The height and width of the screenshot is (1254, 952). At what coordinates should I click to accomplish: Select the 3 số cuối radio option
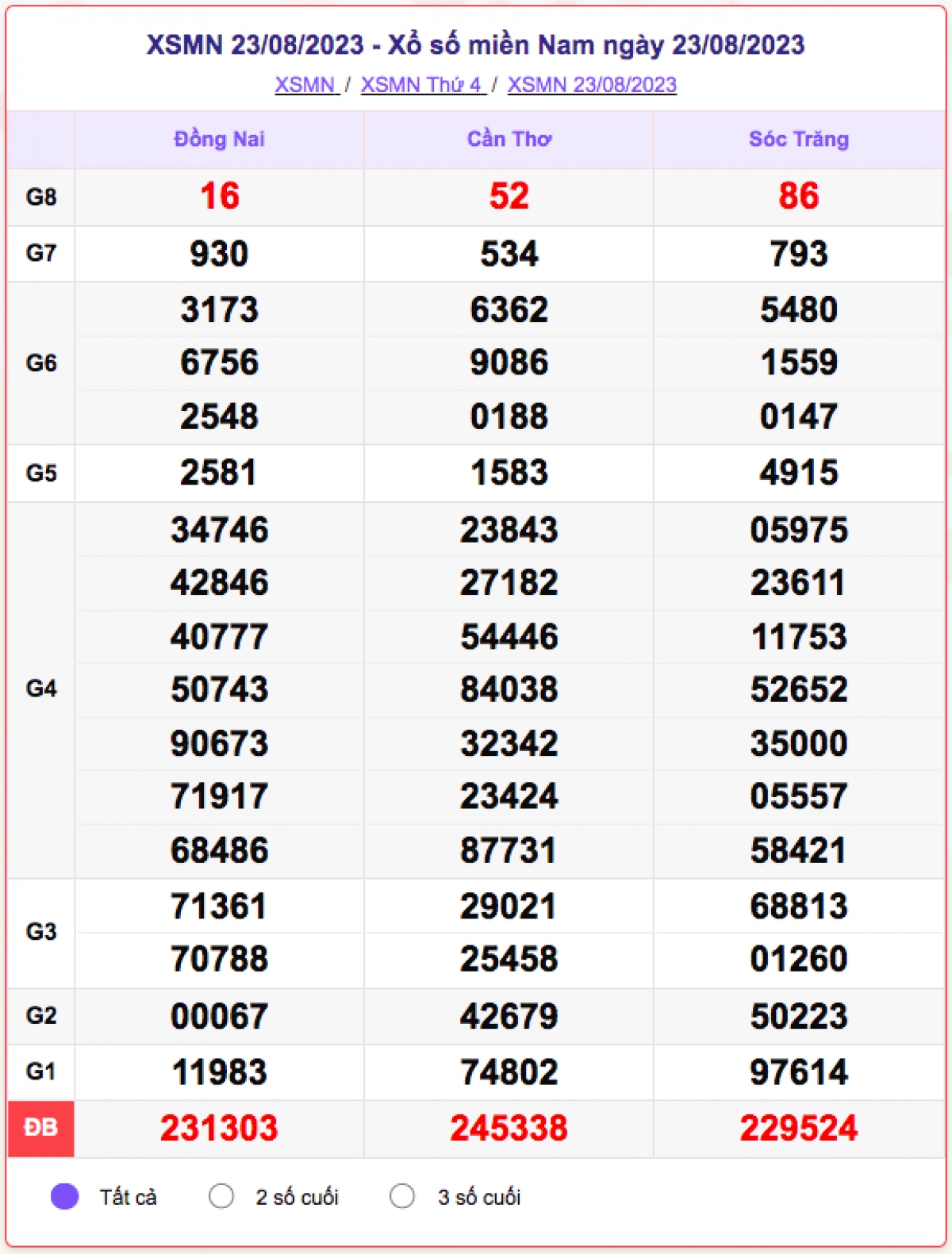tap(402, 1196)
